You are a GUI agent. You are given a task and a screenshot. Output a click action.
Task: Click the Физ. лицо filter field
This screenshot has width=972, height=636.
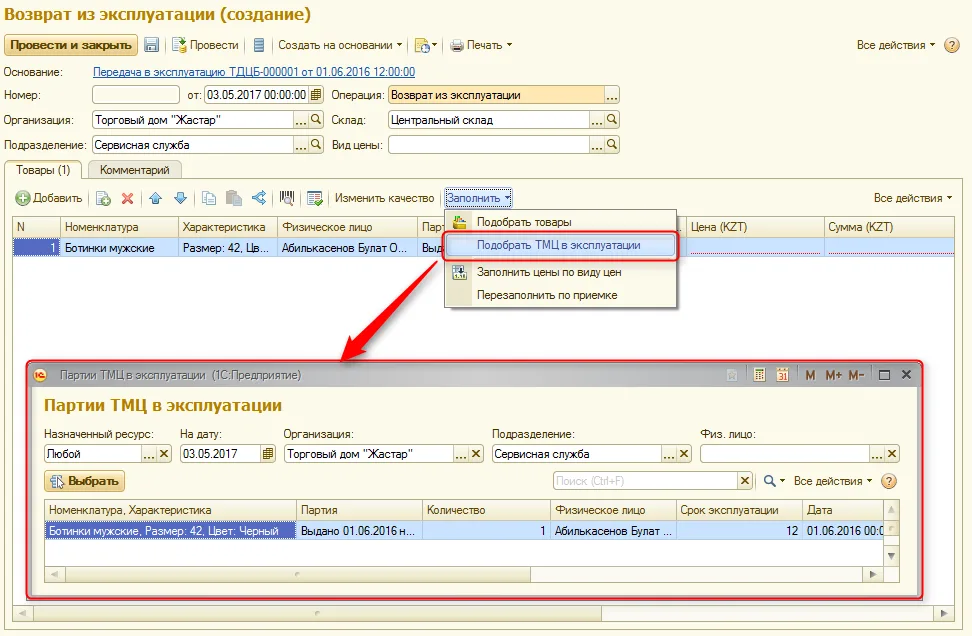[785, 454]
